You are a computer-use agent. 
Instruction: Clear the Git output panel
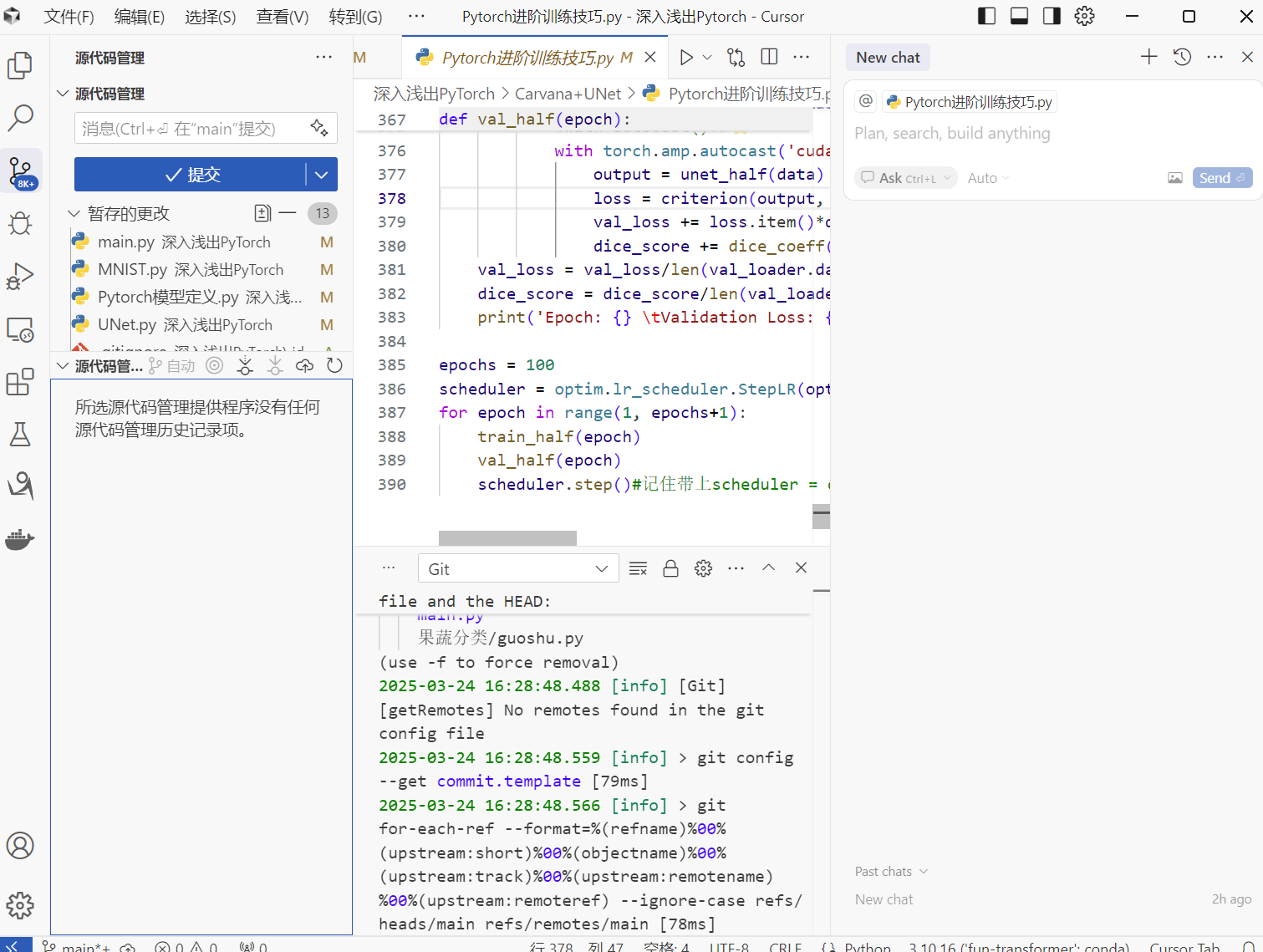pyautogui.click(x=638, y=568)
